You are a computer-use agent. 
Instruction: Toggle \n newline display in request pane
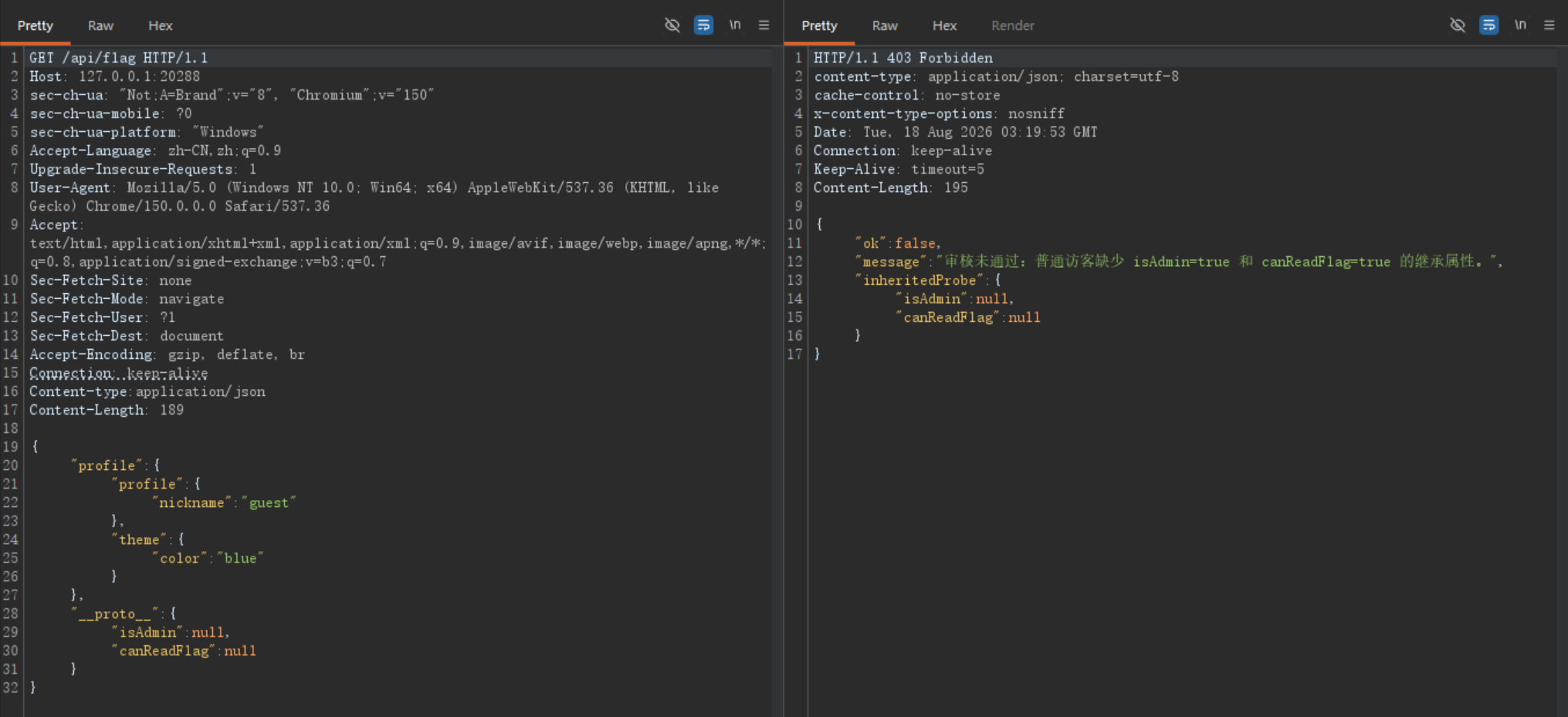(x=735, y=25)
